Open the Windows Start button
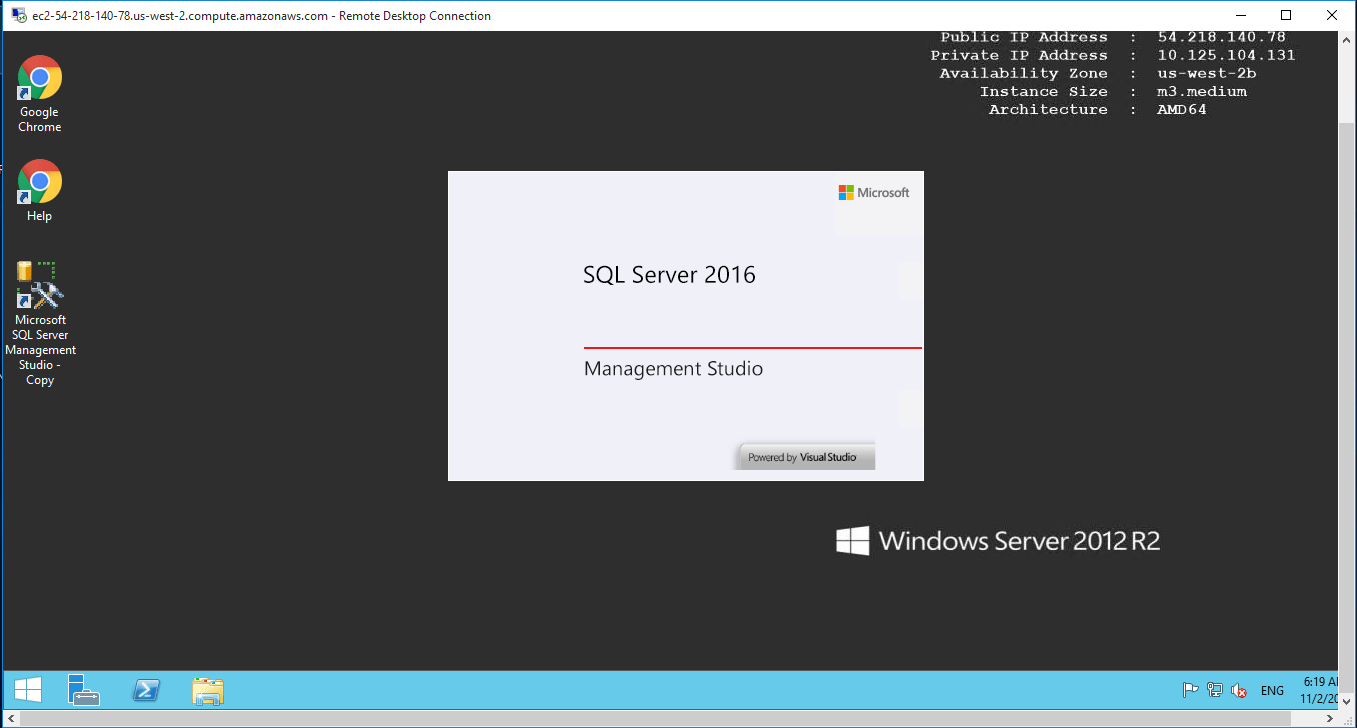 point(27,690)
